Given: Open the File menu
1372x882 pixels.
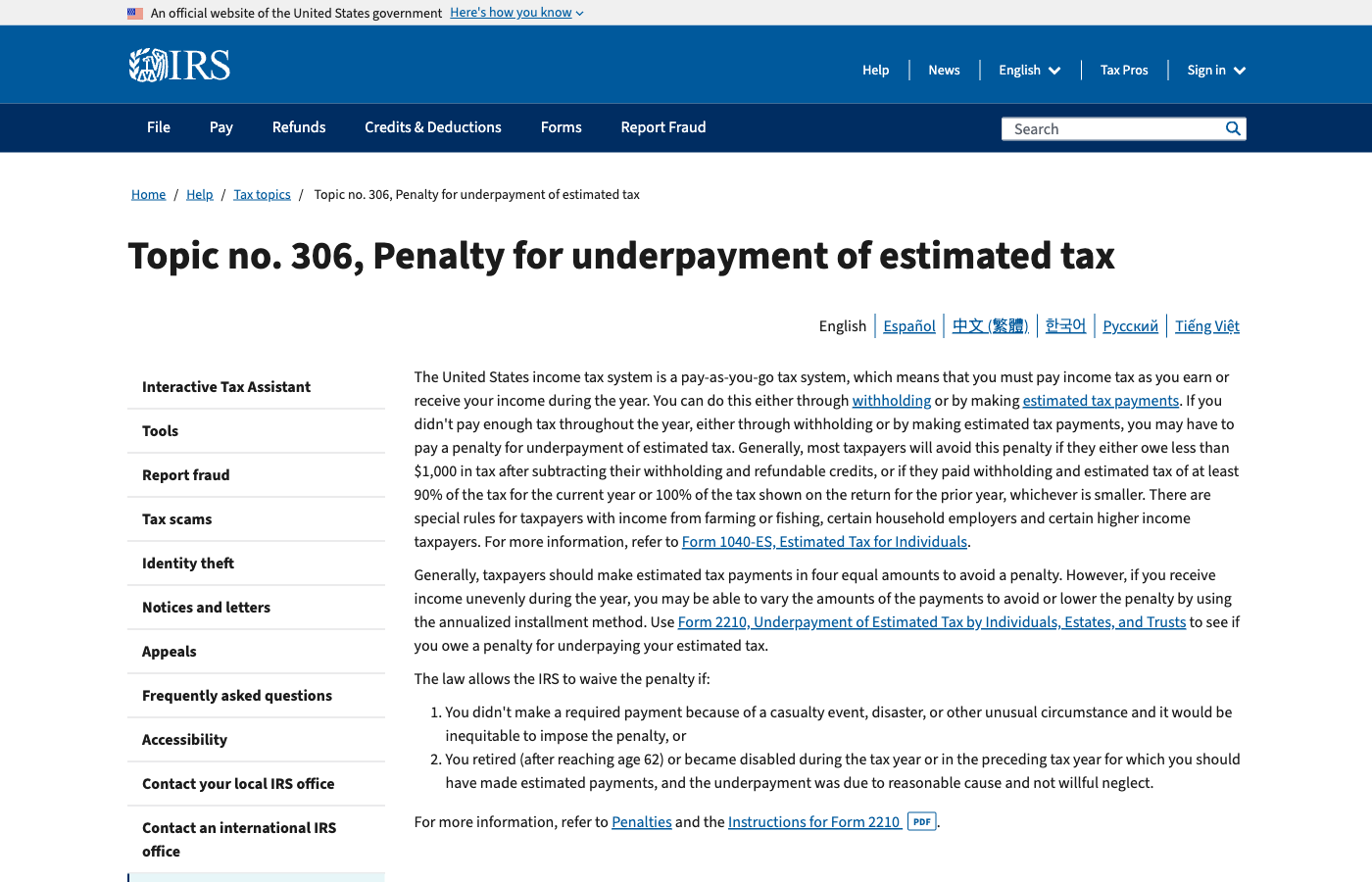Looking at the screenshot, I should (x=159, y=127).
